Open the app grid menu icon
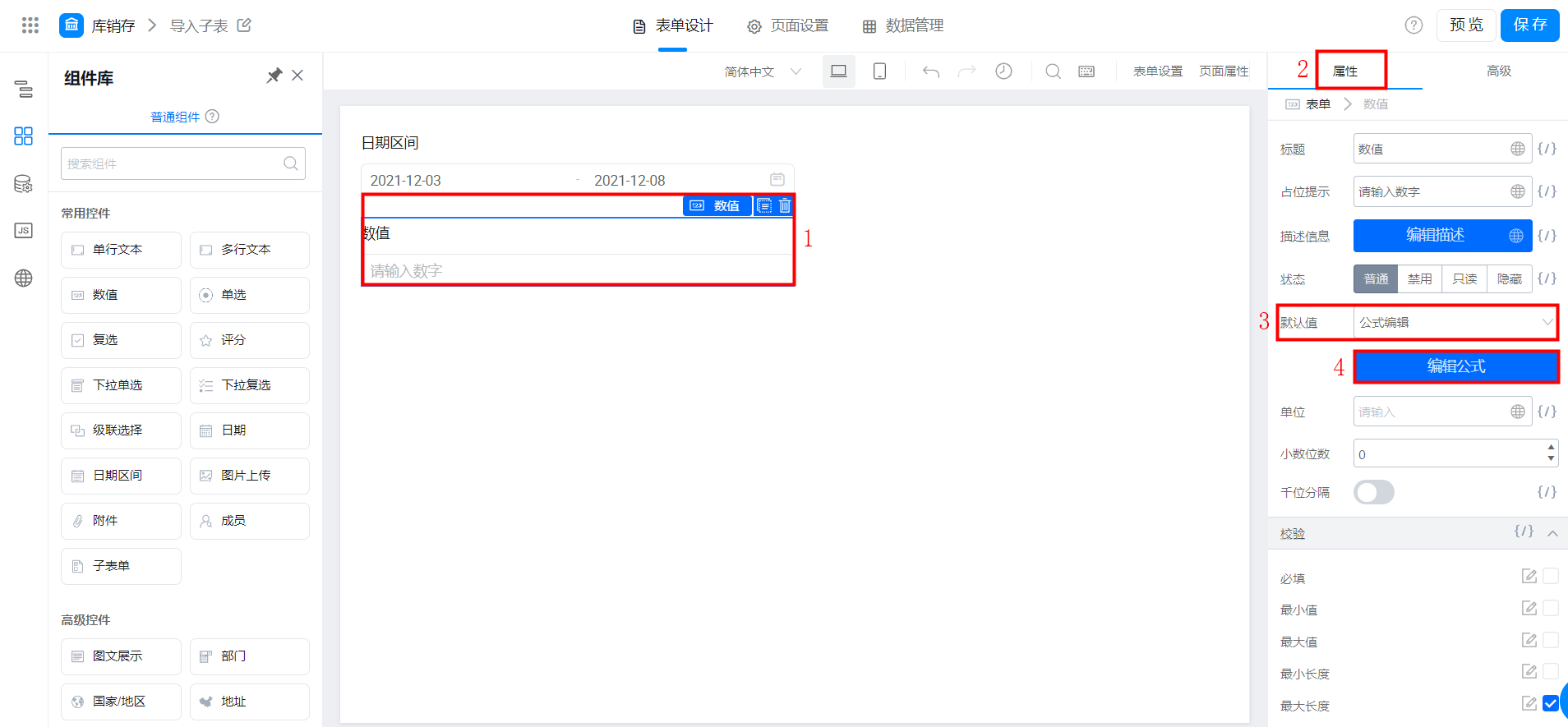 pos(30,25)
